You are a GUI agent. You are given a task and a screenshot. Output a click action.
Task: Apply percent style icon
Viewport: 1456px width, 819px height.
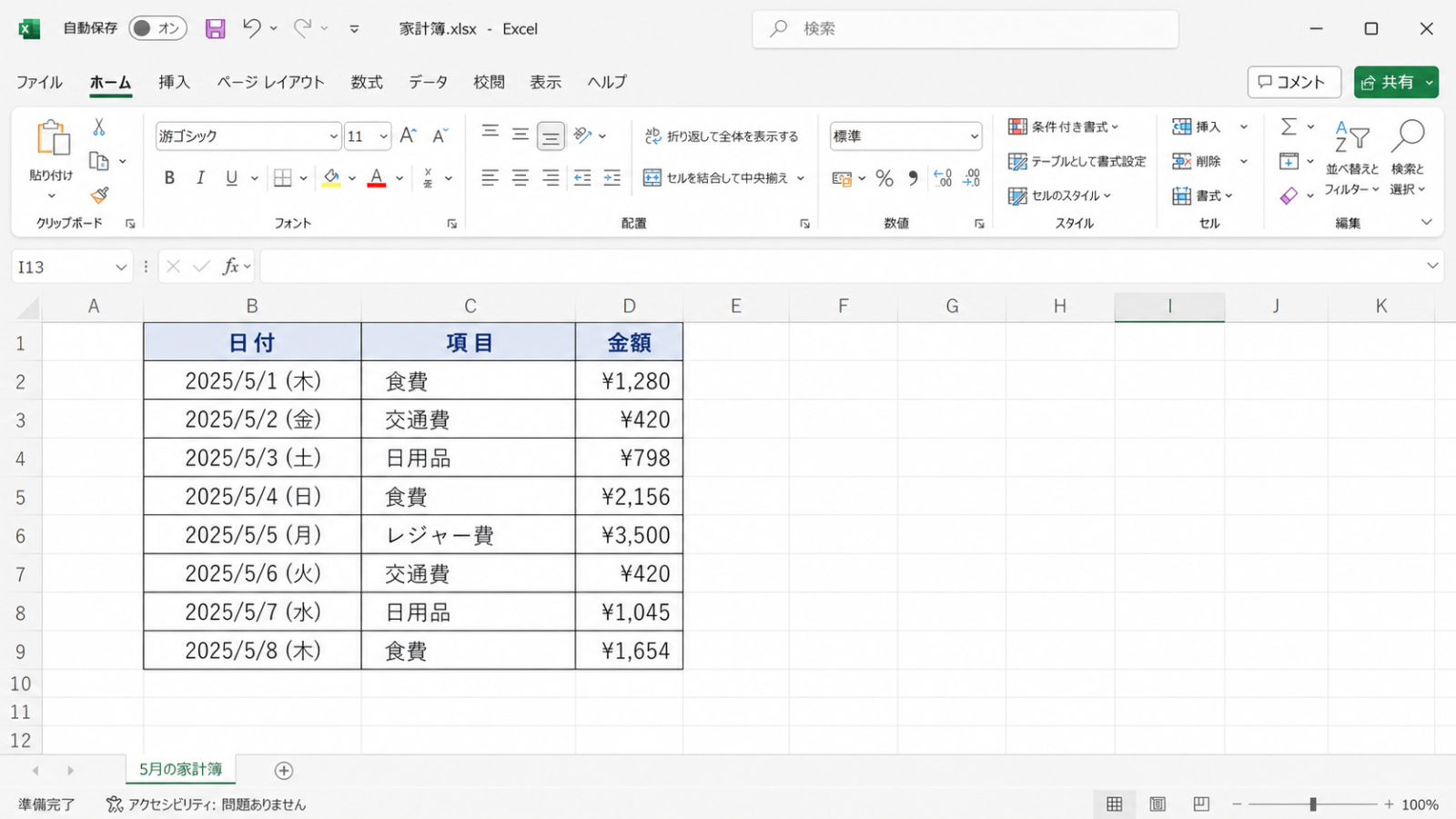click(x=885, y=178)
